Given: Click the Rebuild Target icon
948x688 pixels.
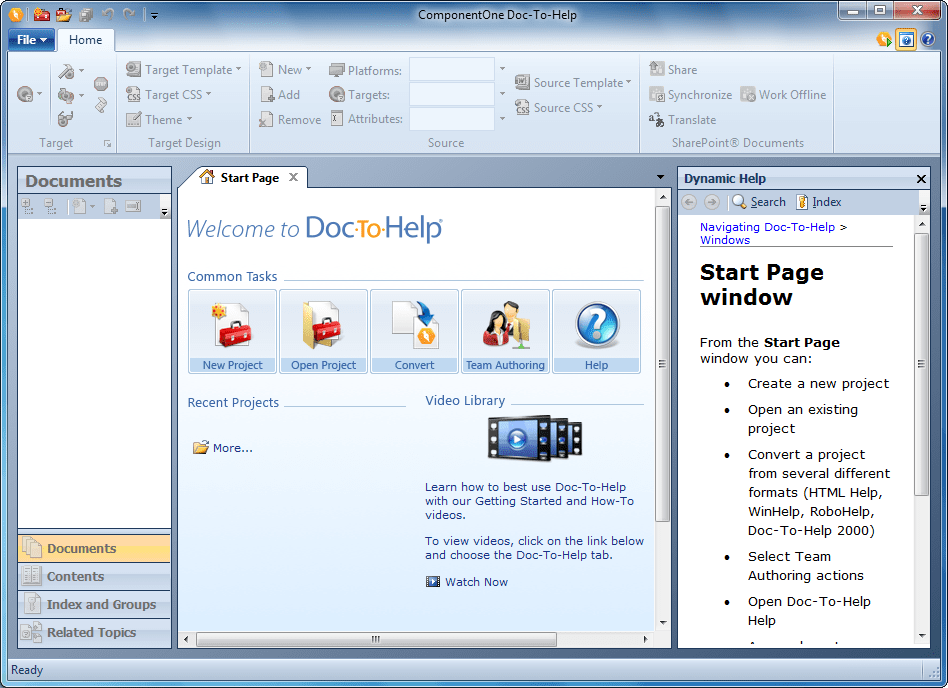Looking at the screenshot, I should point(70,95).
